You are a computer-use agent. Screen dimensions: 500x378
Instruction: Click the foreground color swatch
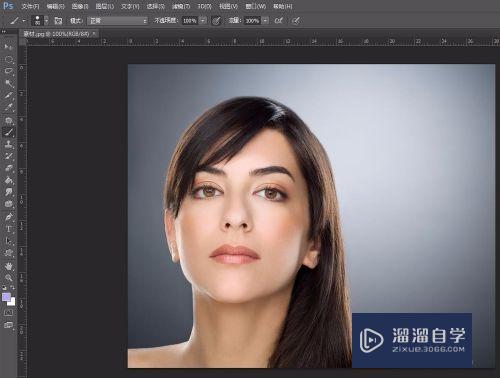[6, 297]
